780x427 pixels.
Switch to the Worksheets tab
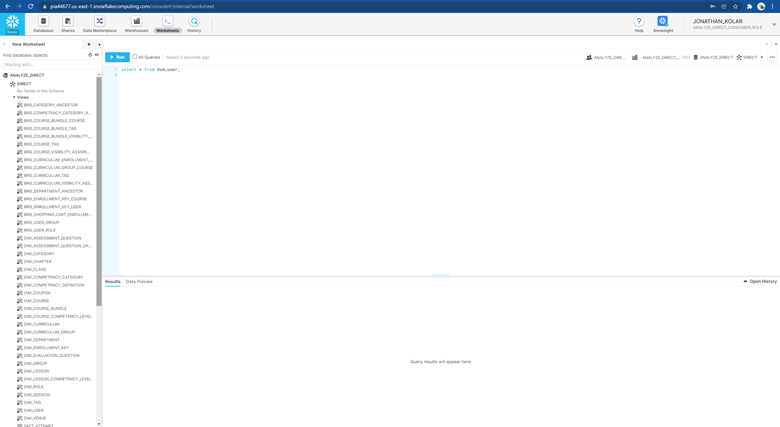(168, 24)
